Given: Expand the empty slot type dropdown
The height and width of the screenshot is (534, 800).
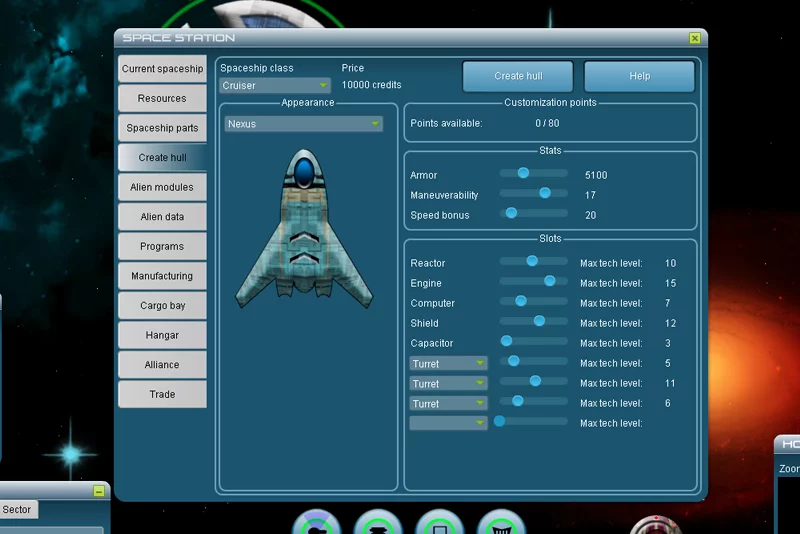Looking at the screenshot, I should 448,423.
